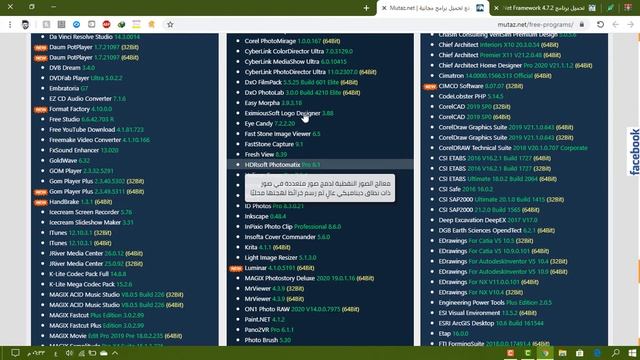640x360 pixels.
Task: Reload the page
Action: click(600, 24)
